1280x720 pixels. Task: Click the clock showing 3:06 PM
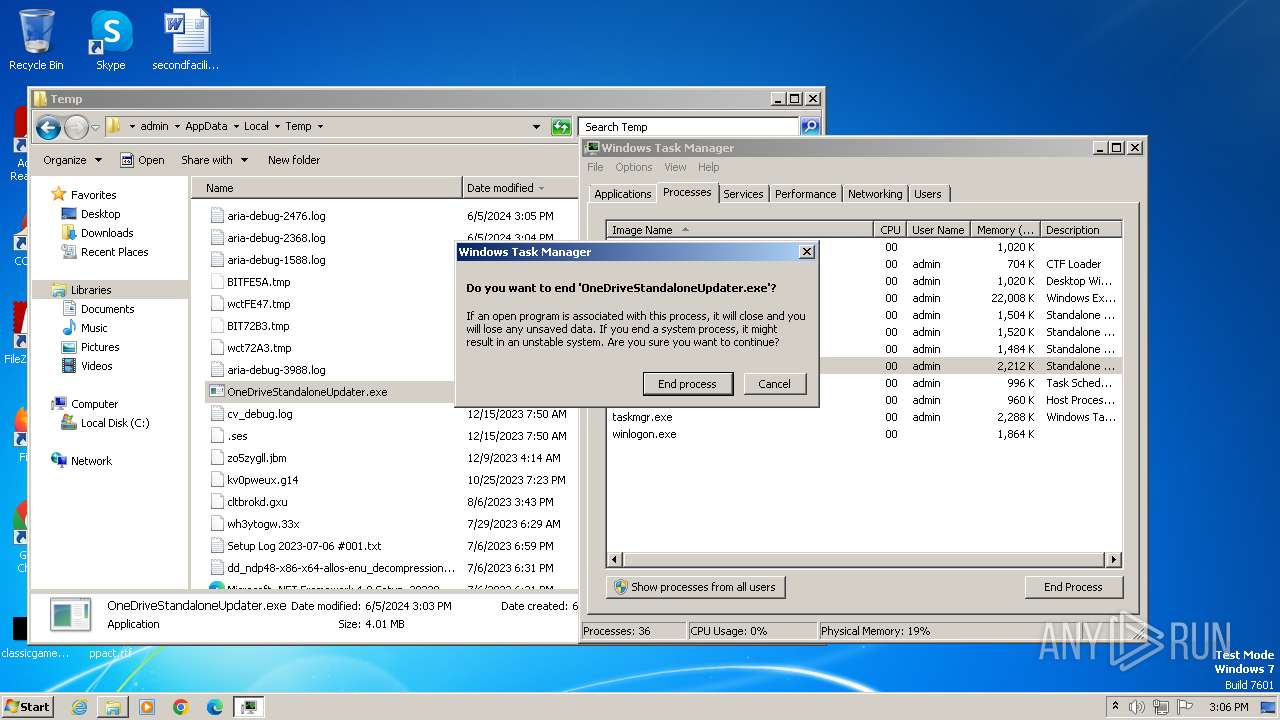(x=1228, y=707)
